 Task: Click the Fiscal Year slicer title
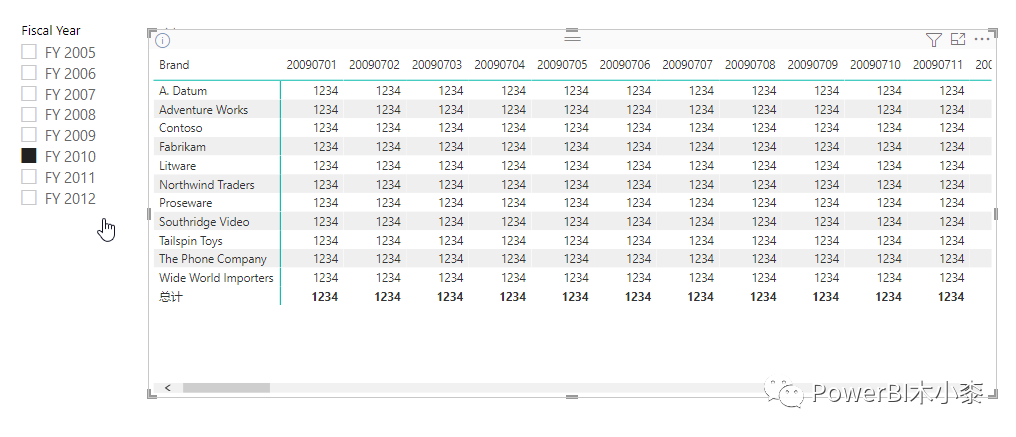tap(51, 30)
